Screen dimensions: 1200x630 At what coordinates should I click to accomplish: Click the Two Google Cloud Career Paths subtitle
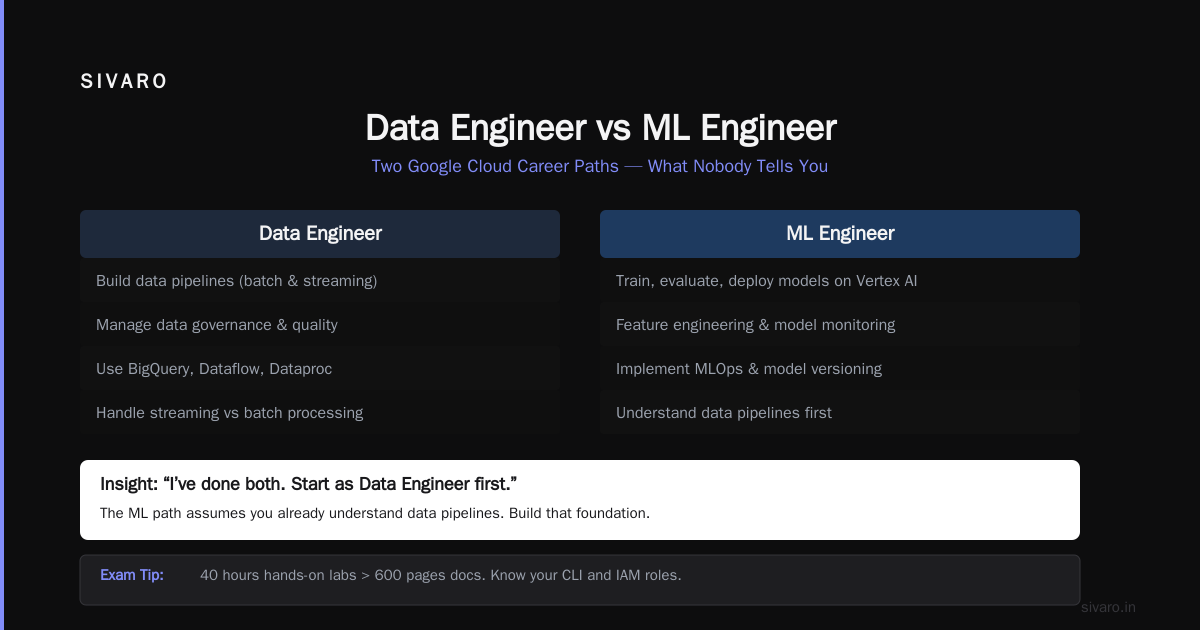click(x=600, y=166)
